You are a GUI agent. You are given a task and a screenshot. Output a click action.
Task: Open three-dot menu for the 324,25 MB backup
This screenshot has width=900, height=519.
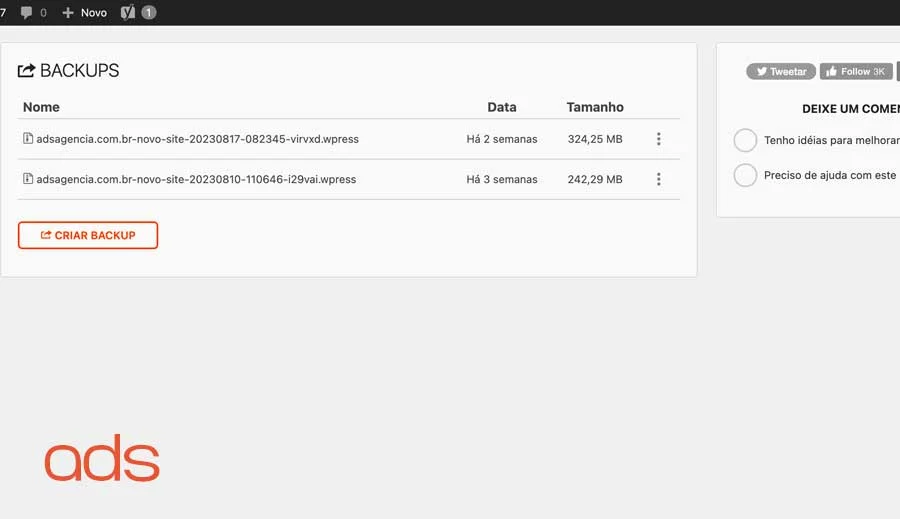coord(658,139)
